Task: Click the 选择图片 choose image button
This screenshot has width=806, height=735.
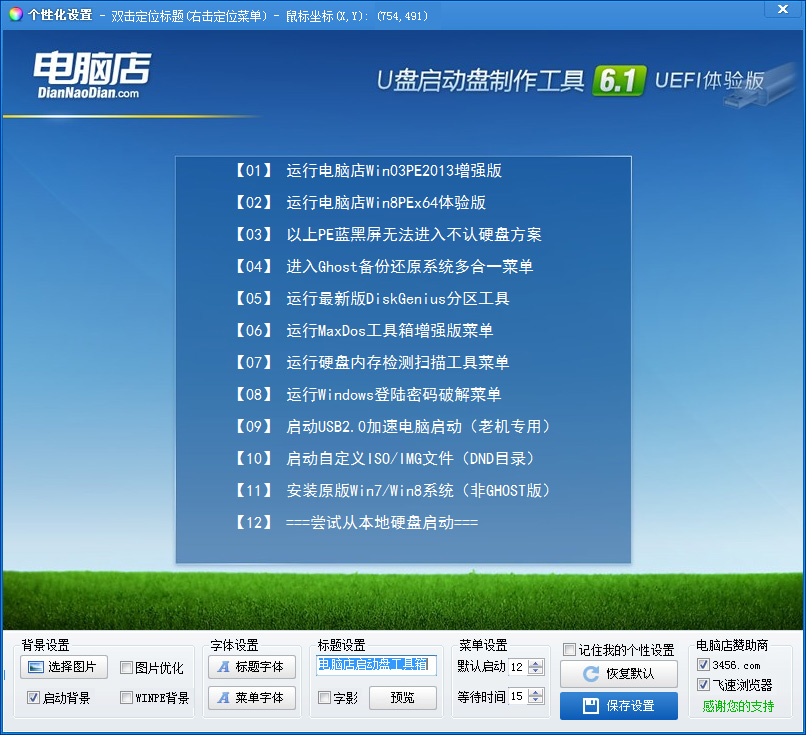Action: (x=63, y=667)
